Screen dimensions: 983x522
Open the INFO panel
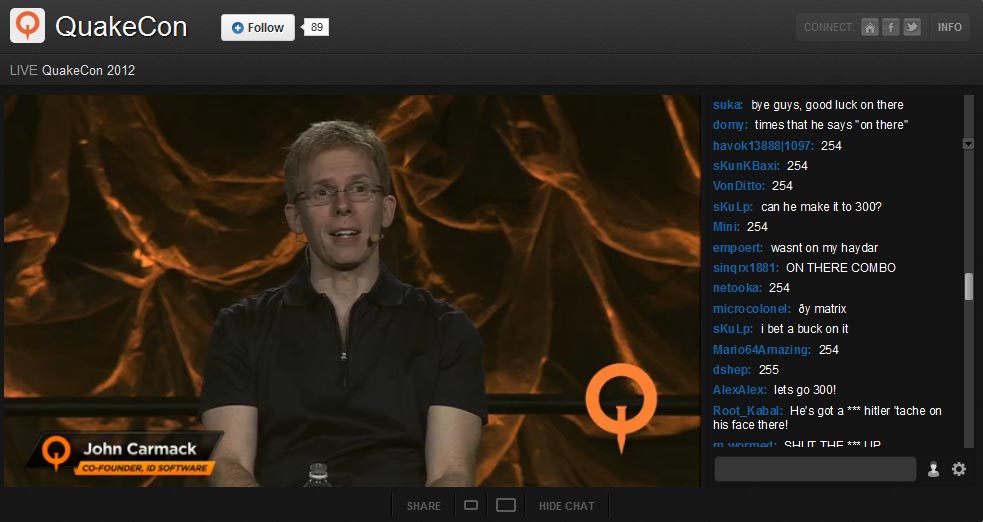coord(949,28)
